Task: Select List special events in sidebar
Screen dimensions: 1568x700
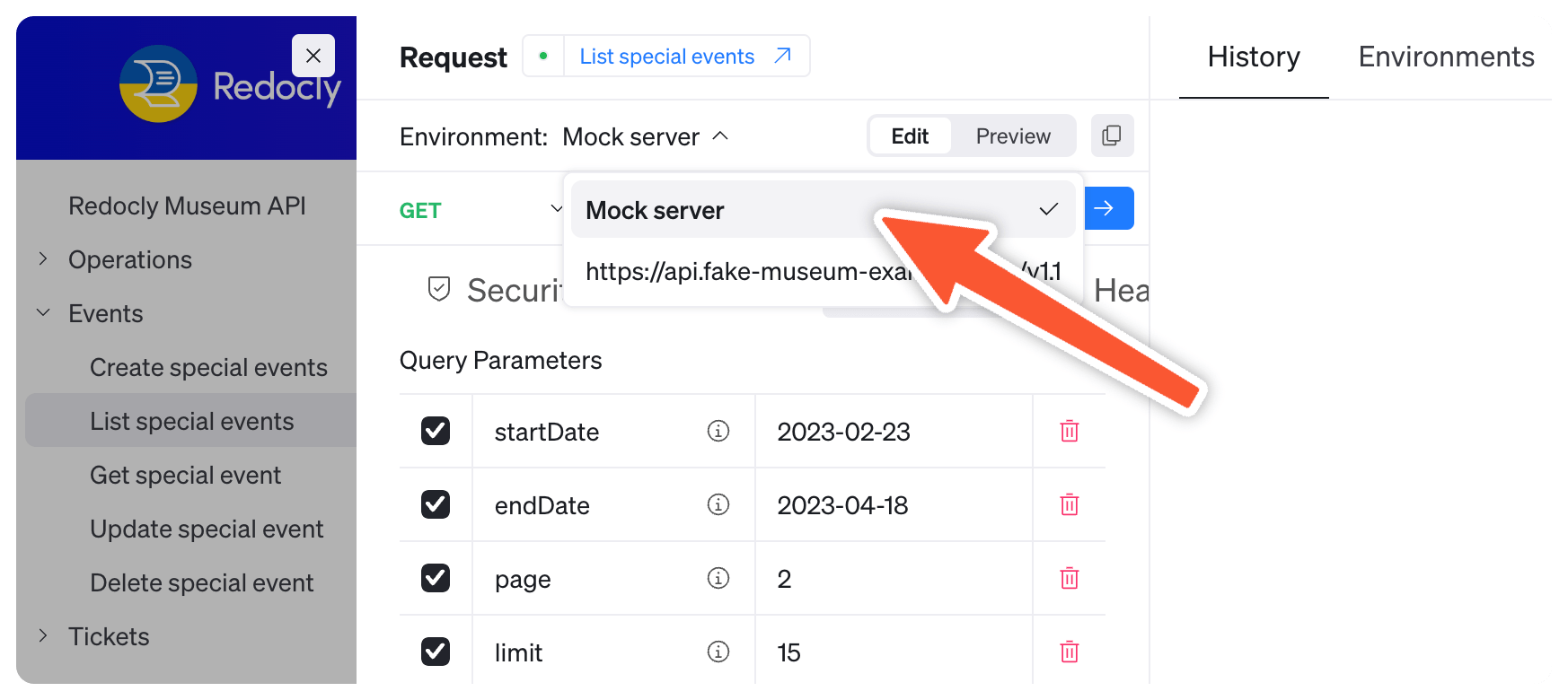Action: pyautogui.click(x=191, y=421)
